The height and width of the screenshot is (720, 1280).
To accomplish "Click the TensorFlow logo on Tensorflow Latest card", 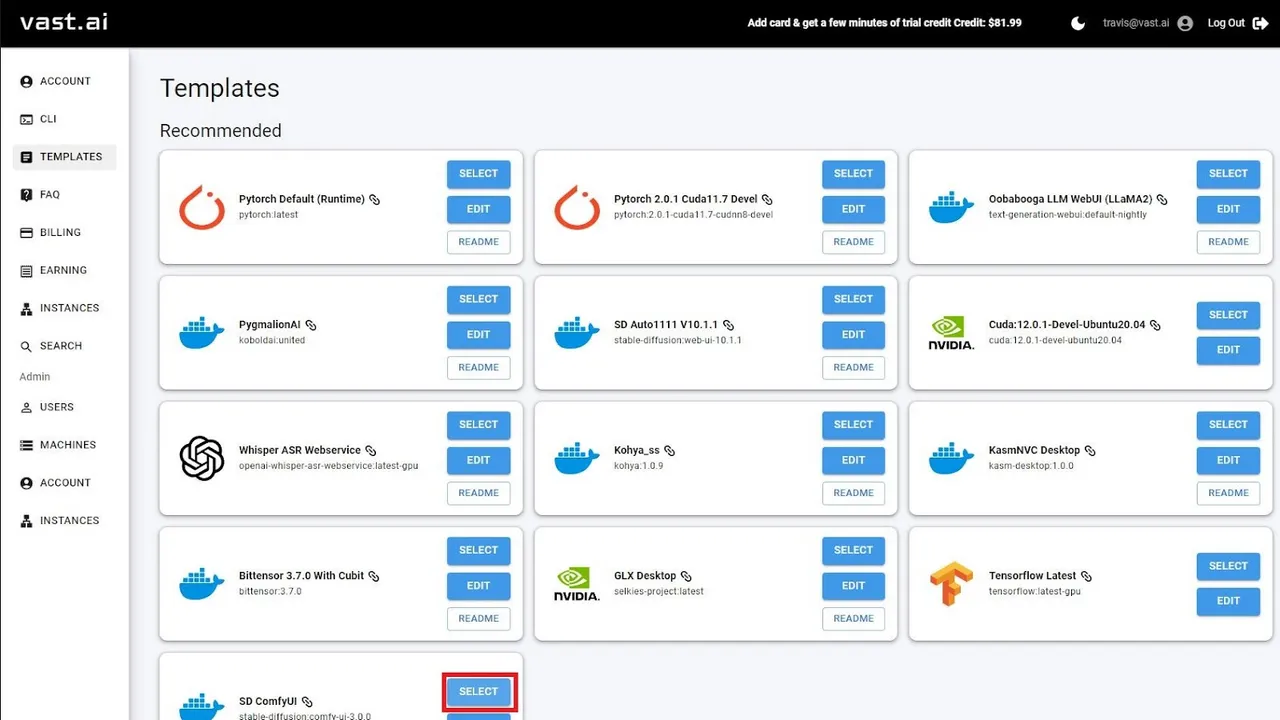I will pyautogui.click(x=951, y=583).
